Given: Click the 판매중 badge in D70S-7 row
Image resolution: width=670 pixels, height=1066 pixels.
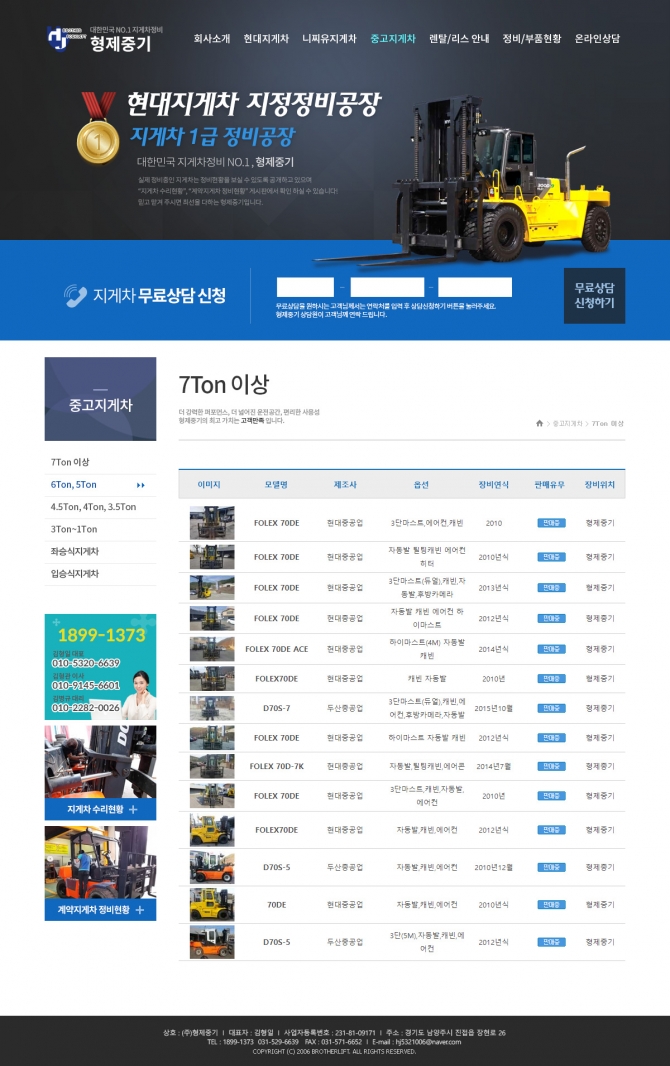Looking at the screenshot, I should (551, 708).
